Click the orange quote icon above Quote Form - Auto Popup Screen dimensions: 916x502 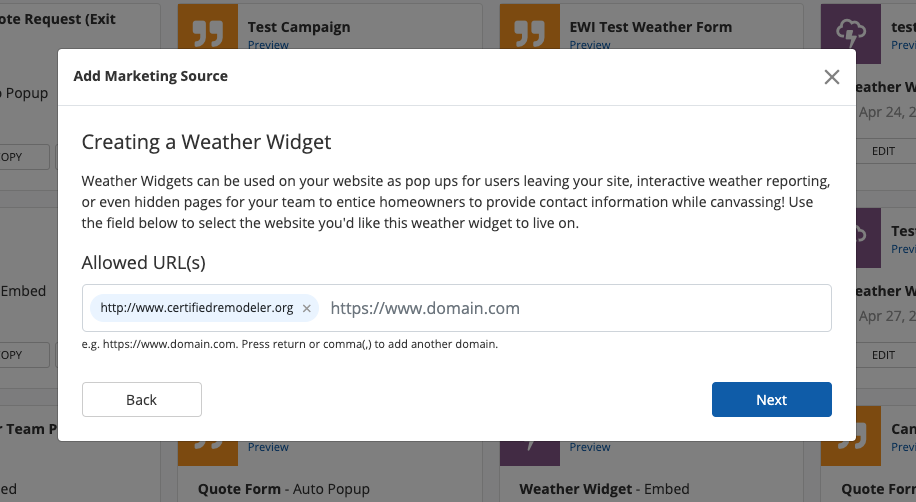pyautogui.click(x=208, y=453)
